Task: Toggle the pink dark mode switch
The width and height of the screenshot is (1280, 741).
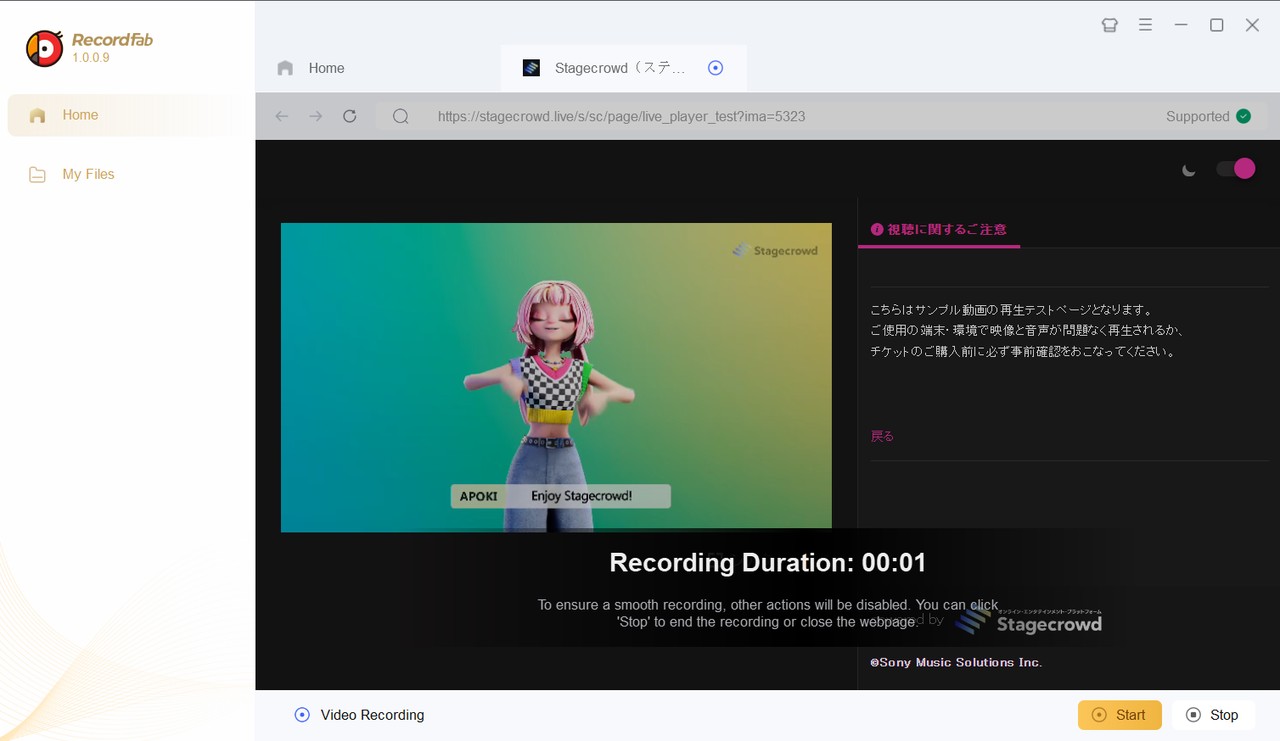Action: 1236,168
